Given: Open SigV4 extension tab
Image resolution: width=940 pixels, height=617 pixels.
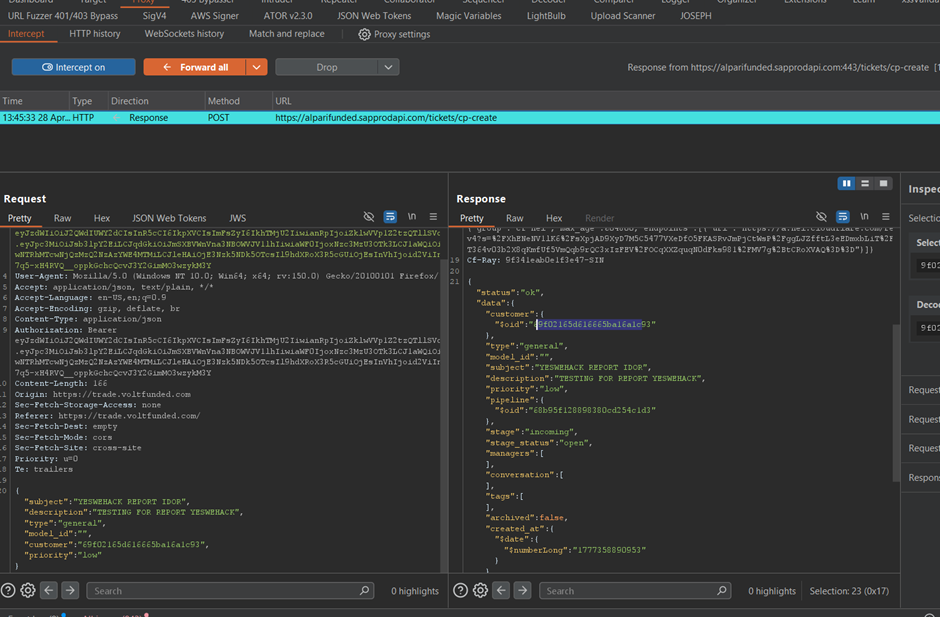Looking at the screenshot, I should (x=155, y=16).
